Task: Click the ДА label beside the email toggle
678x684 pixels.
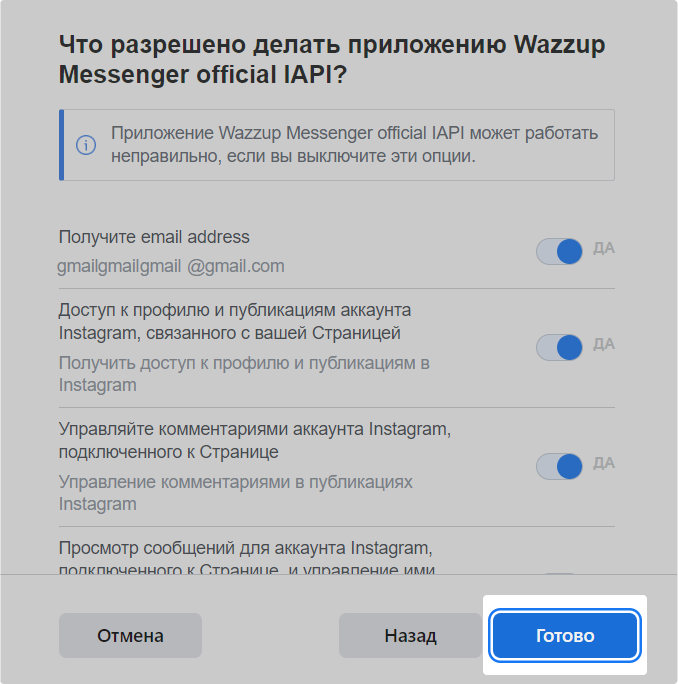Action: click(604, 248)
